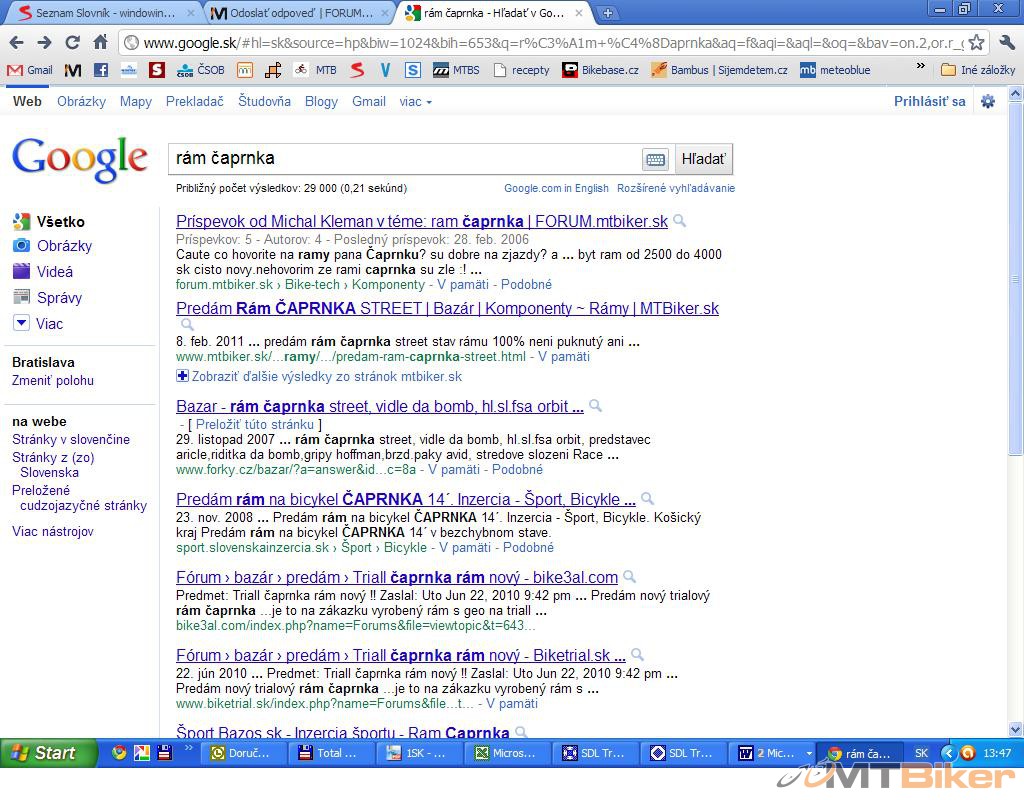Viewport: 1024px width, 800px height.
Task: Preview the first result with magnifier icon
Action: 679,221
